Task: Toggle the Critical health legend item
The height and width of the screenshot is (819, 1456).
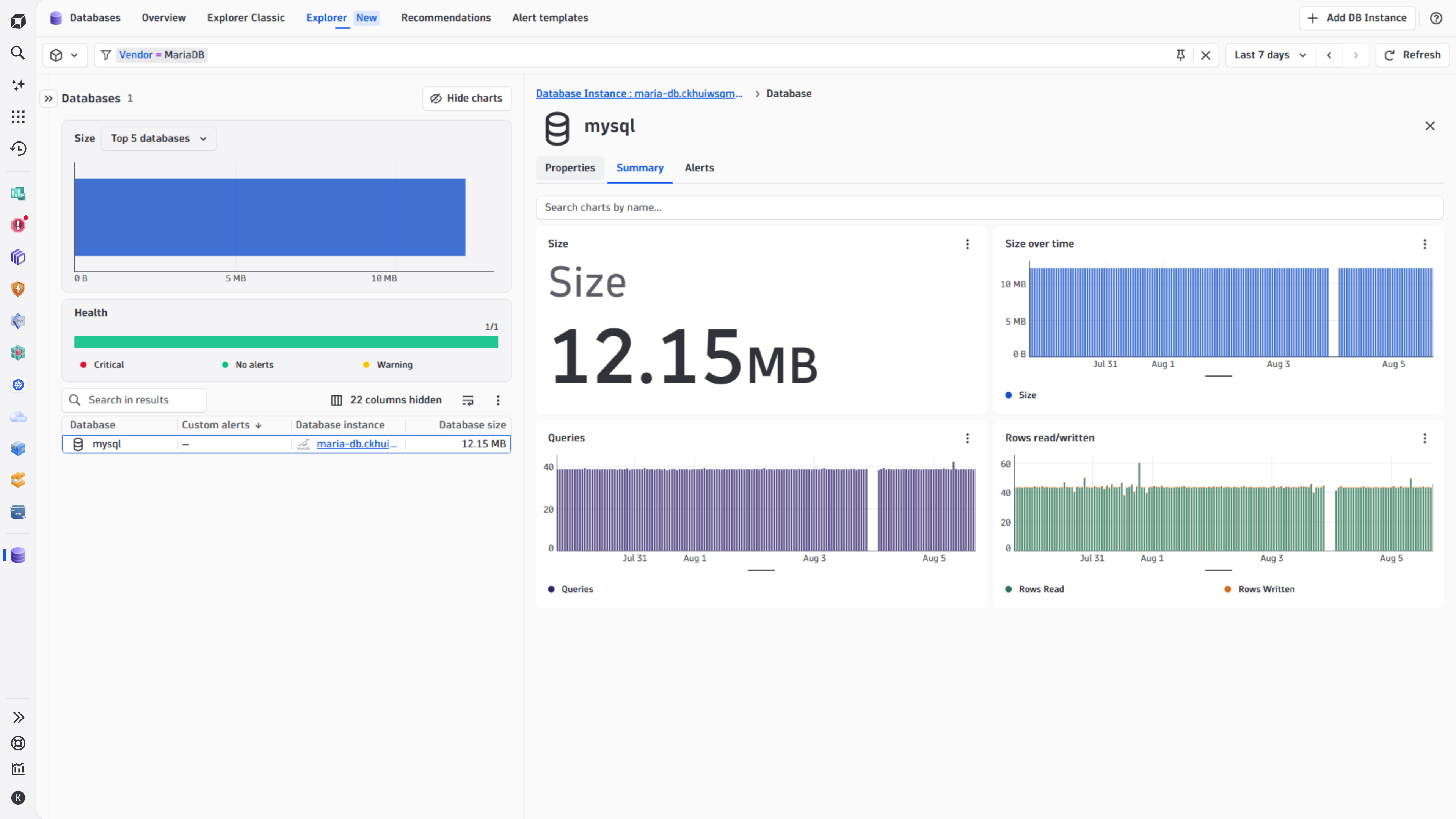Action: pyautogui.click(x=102, y=364)
